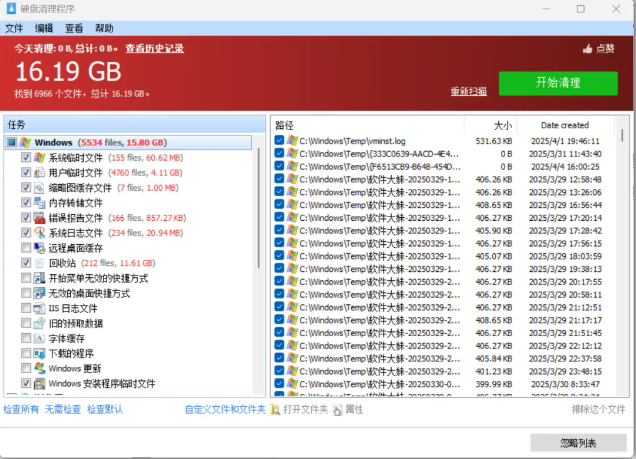Enable the 字体缓存 checkbox

pos(26,338)
